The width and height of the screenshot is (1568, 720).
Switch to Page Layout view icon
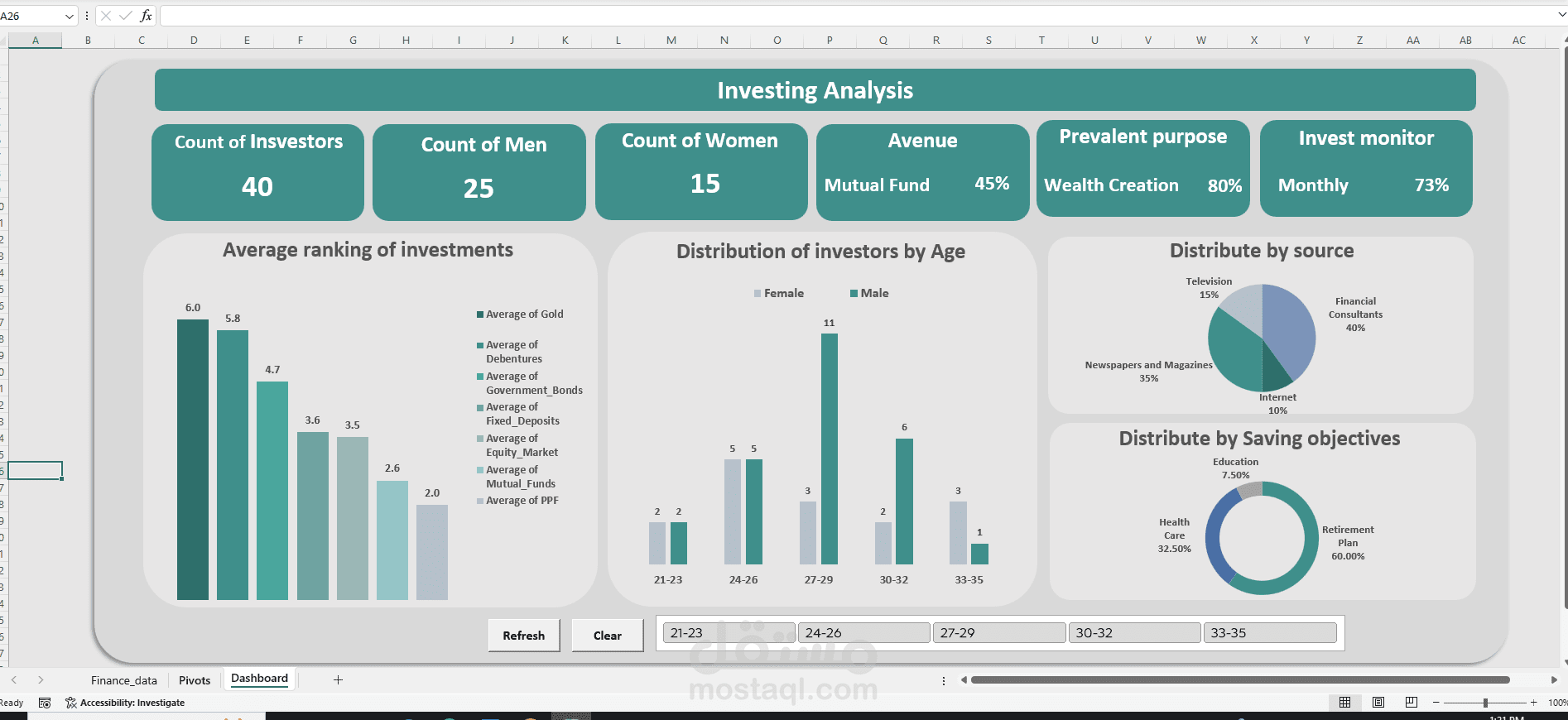pos(1378,703)
